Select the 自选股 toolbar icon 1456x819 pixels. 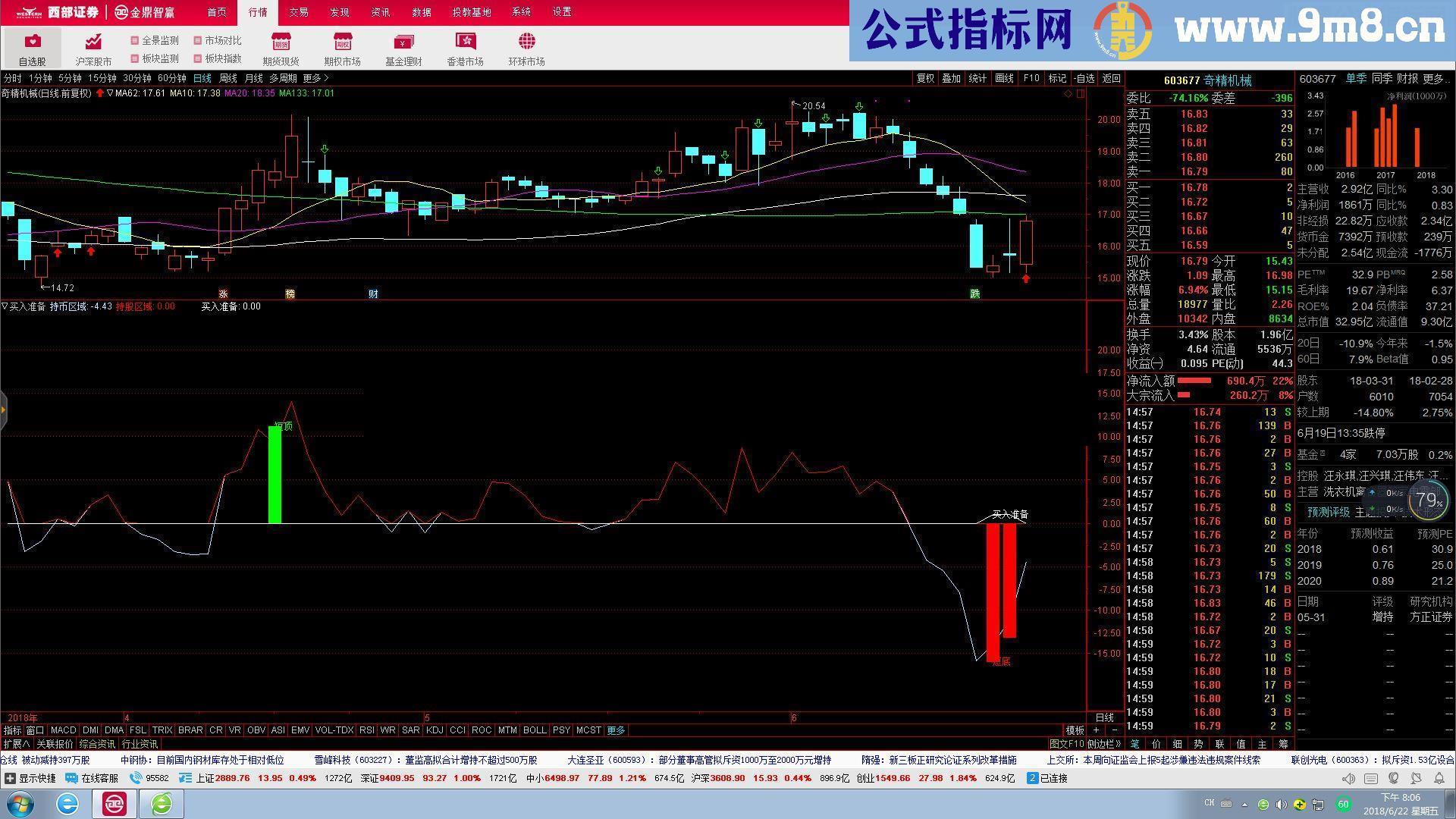pos(33,45)
